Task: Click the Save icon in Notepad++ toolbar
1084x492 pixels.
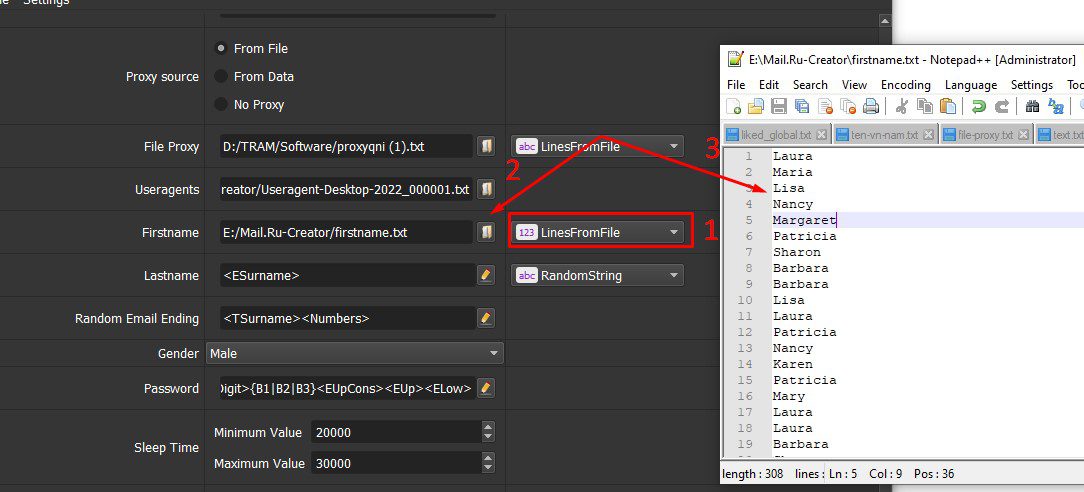Action: (x=779, y=106)
